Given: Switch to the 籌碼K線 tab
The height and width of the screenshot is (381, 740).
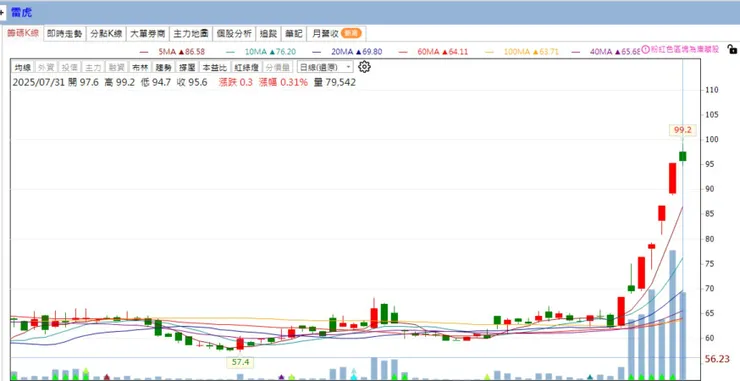Looking at the screenshot, I should tap(23, 34).
